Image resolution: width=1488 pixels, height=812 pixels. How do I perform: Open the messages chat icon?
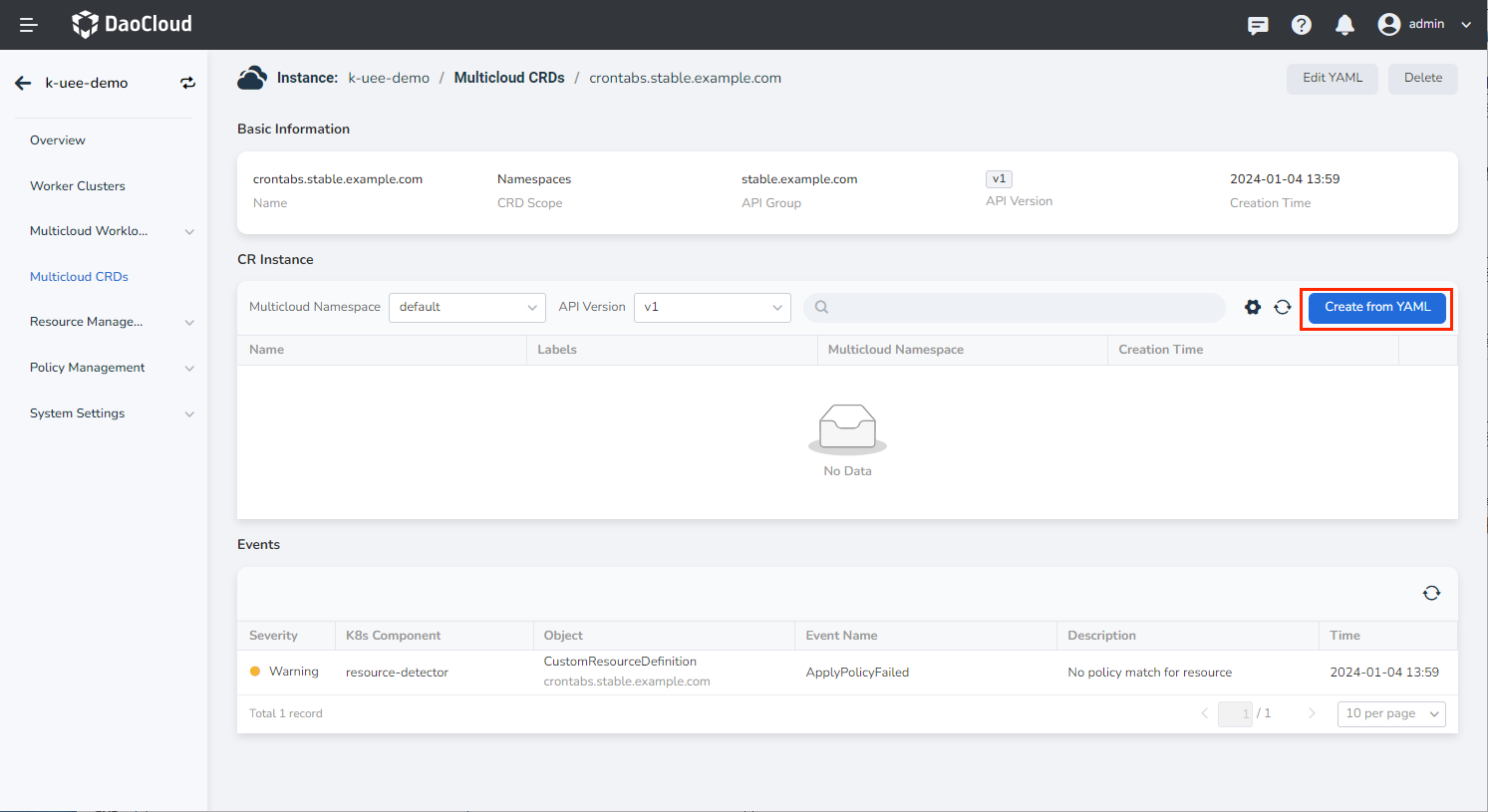click(x=1258, y=25)
